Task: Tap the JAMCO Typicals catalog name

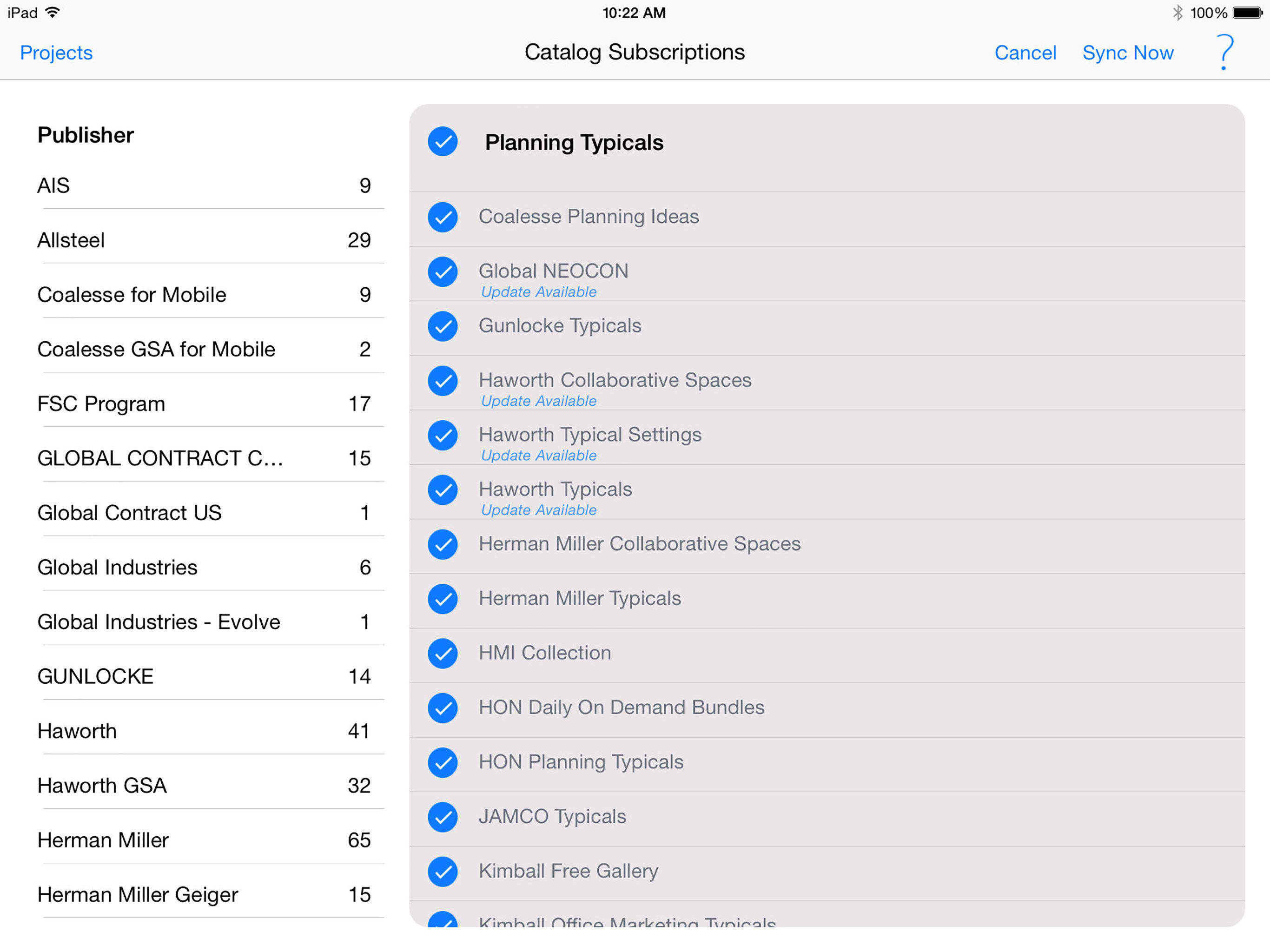Action: tap(552, 817)
